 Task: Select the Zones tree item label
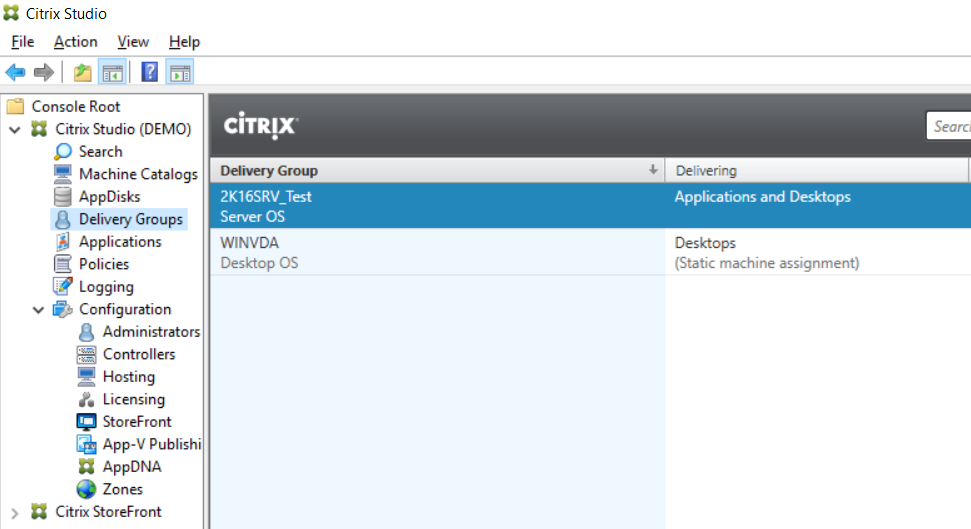tap(123, 489)
